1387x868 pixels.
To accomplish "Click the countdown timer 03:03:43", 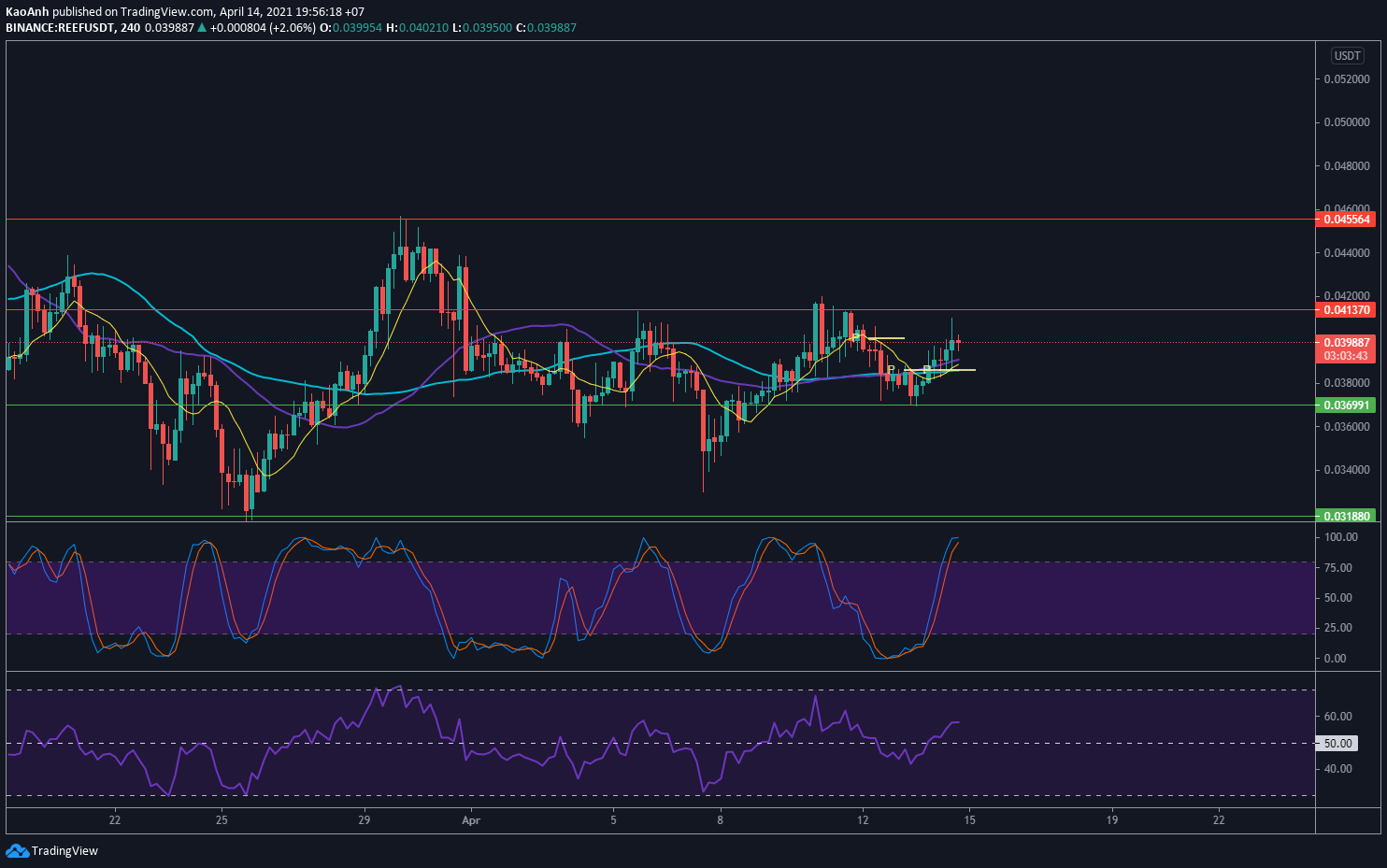I will coord(1347,356).
